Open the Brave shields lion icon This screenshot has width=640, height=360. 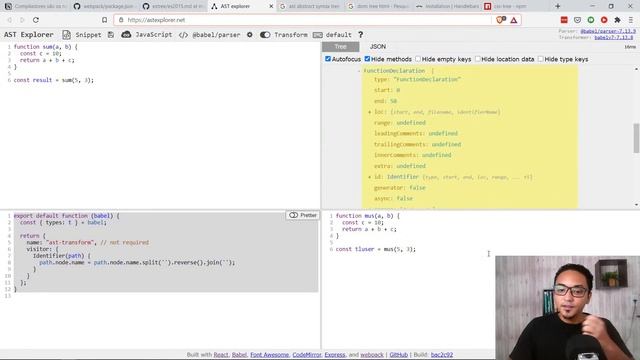pyautogui.click(x=500, y=20)
